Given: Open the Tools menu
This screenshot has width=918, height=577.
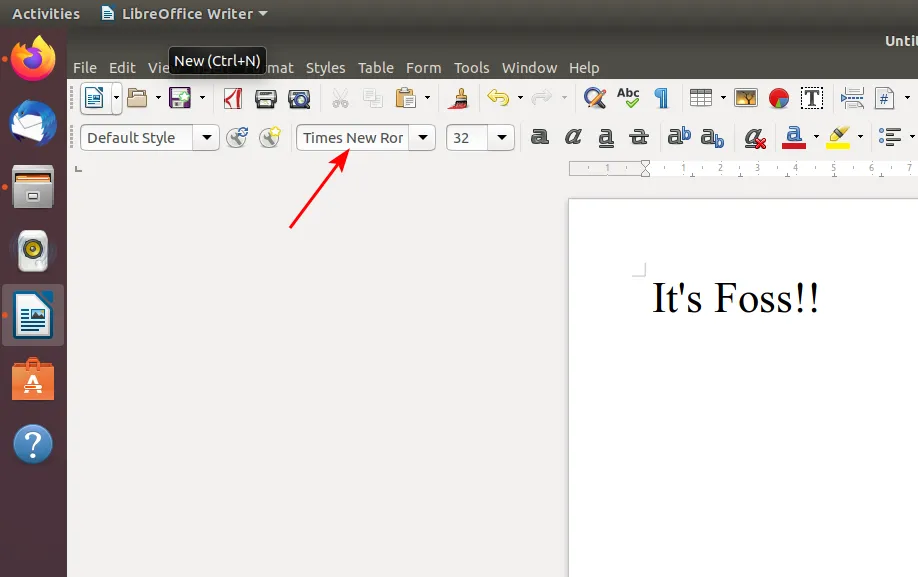Looking at the screenshot, I should tap(471, 68).
